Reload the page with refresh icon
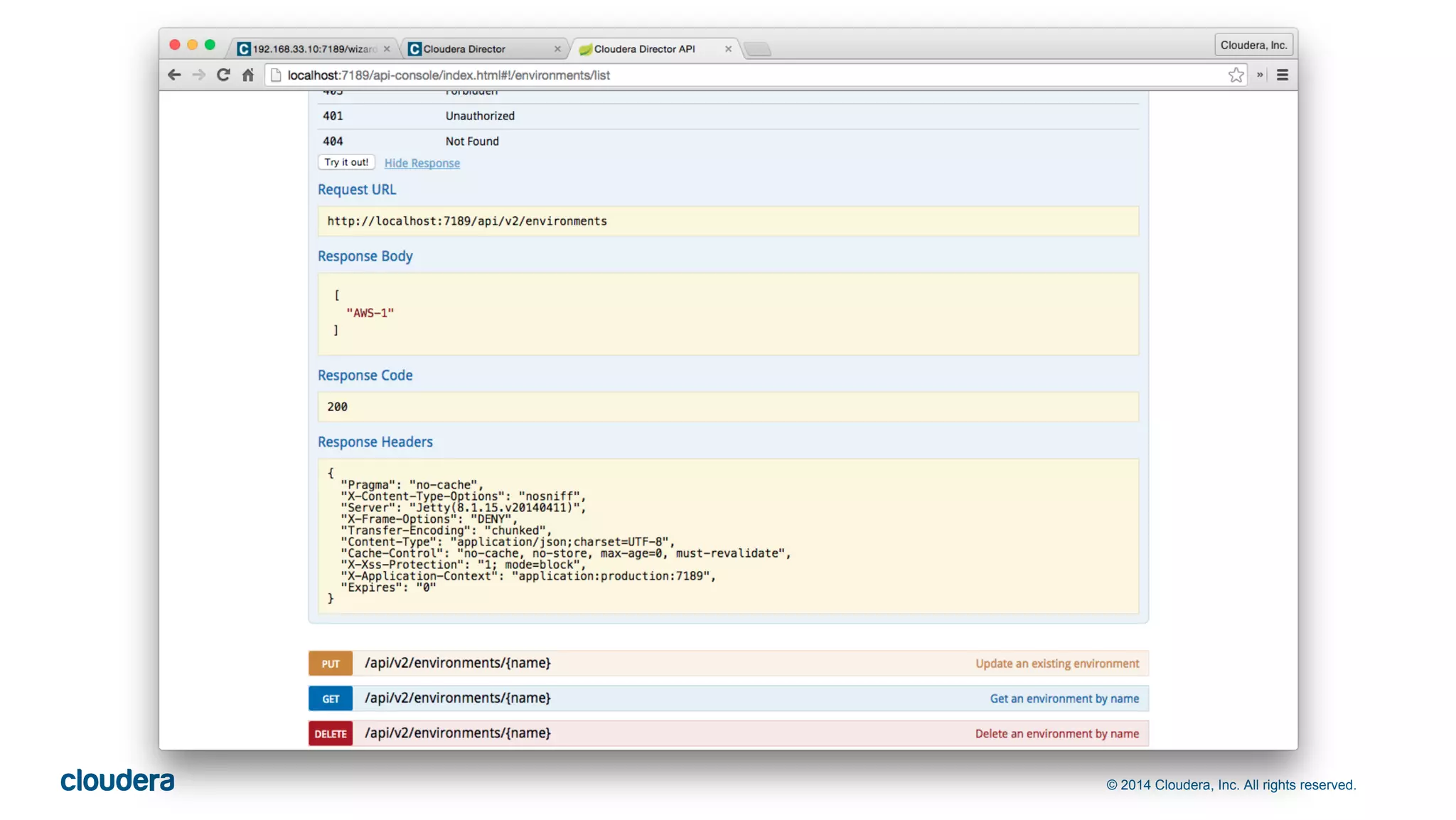1456x820 pixels. [223, 75]
